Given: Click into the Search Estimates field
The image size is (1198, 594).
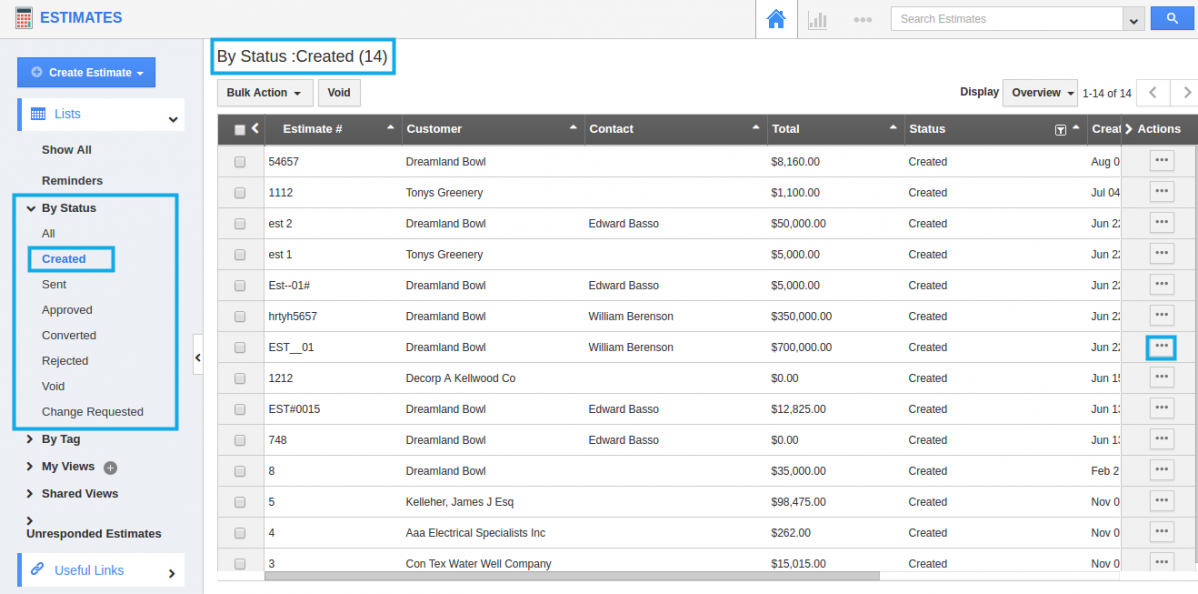Looking at the screenshot, I should [x=1006, y=19].
